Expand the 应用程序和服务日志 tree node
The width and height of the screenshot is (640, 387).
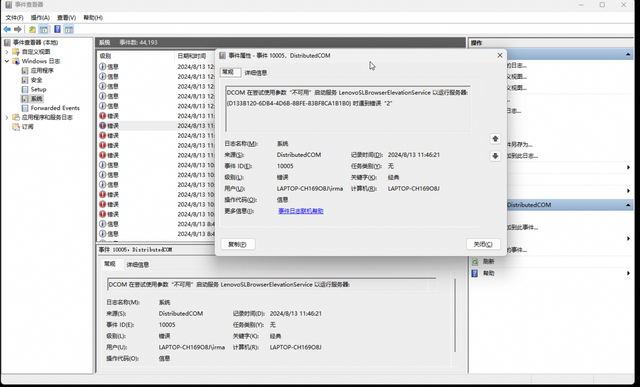[x=7, y=118]
